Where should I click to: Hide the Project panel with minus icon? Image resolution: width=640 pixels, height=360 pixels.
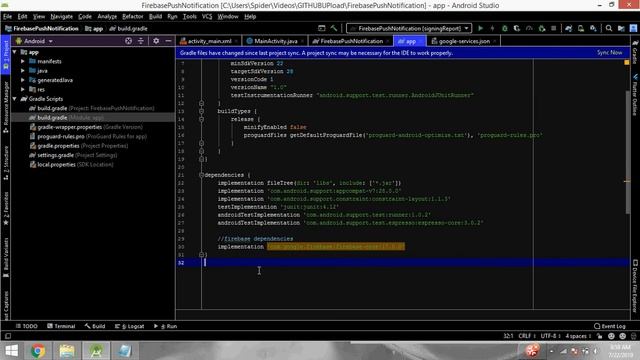(x=168, y=41)
